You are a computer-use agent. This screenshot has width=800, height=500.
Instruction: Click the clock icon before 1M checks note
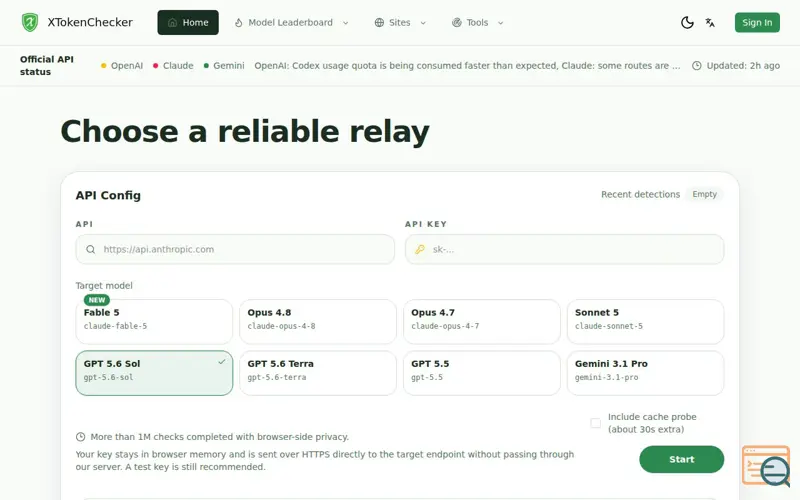(81, 437)
